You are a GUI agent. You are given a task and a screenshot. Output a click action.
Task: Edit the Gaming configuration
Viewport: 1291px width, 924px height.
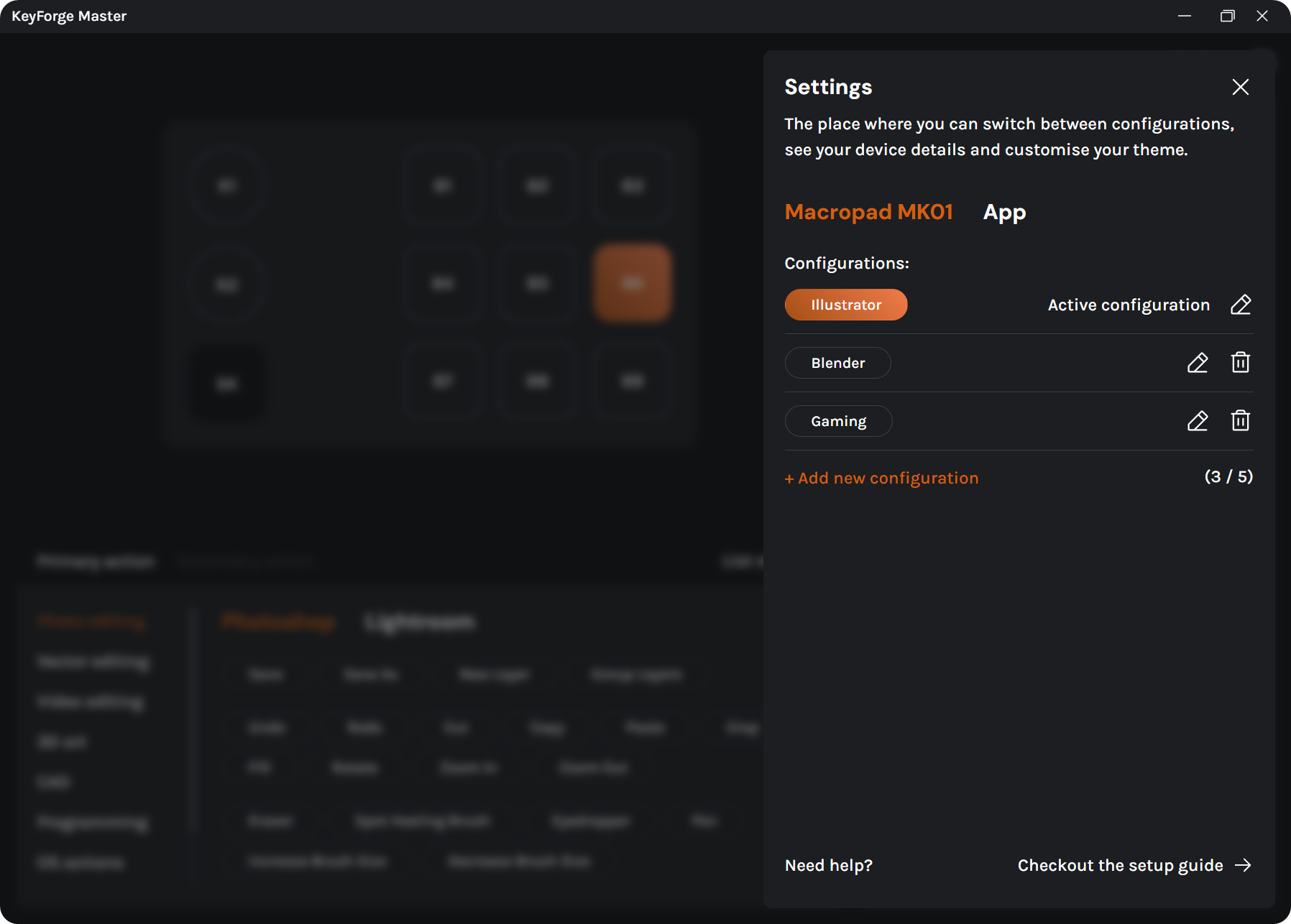[1198, 421]
